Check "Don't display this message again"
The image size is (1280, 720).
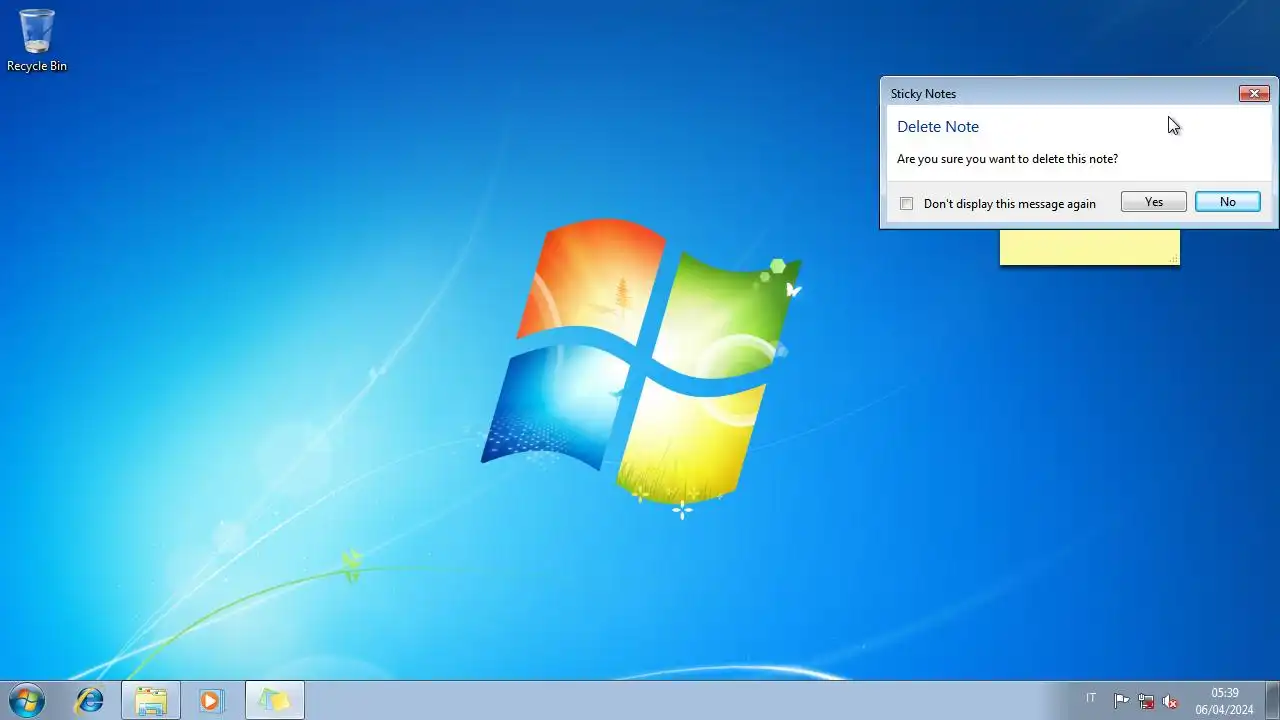click(906, 204)
